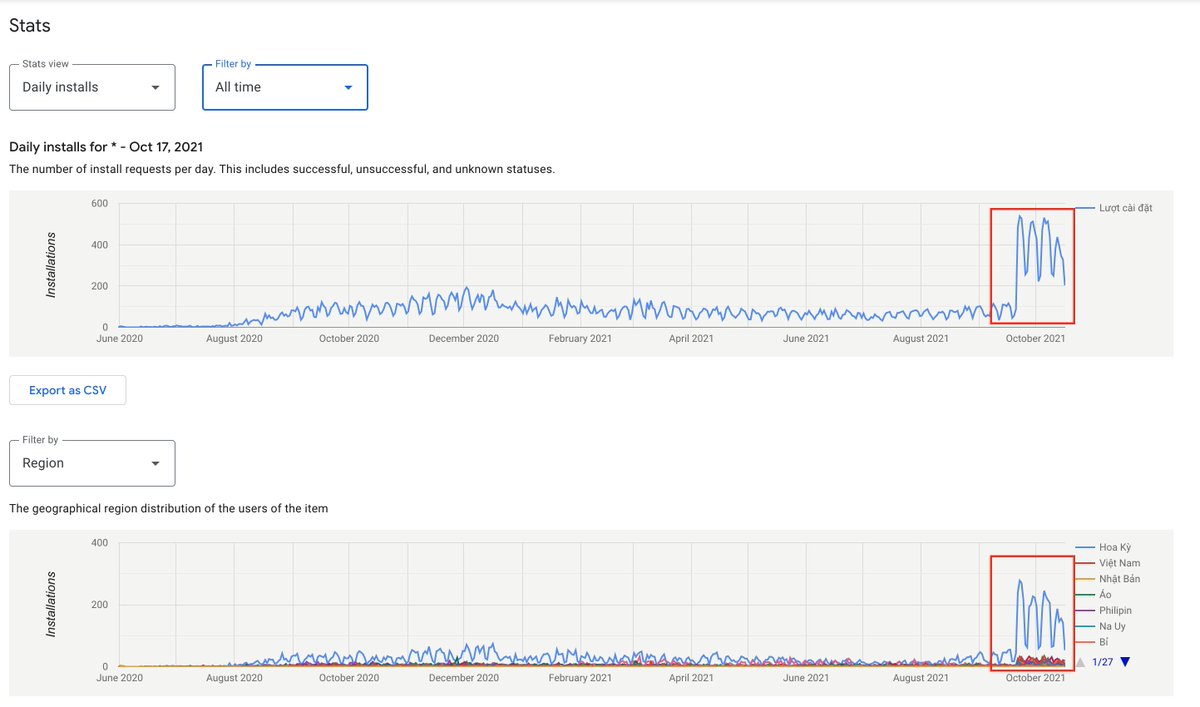Viewport: 1200px width, 707px height.
Task: Go to previous legend page arrow
Action: tap(1080, 661)
